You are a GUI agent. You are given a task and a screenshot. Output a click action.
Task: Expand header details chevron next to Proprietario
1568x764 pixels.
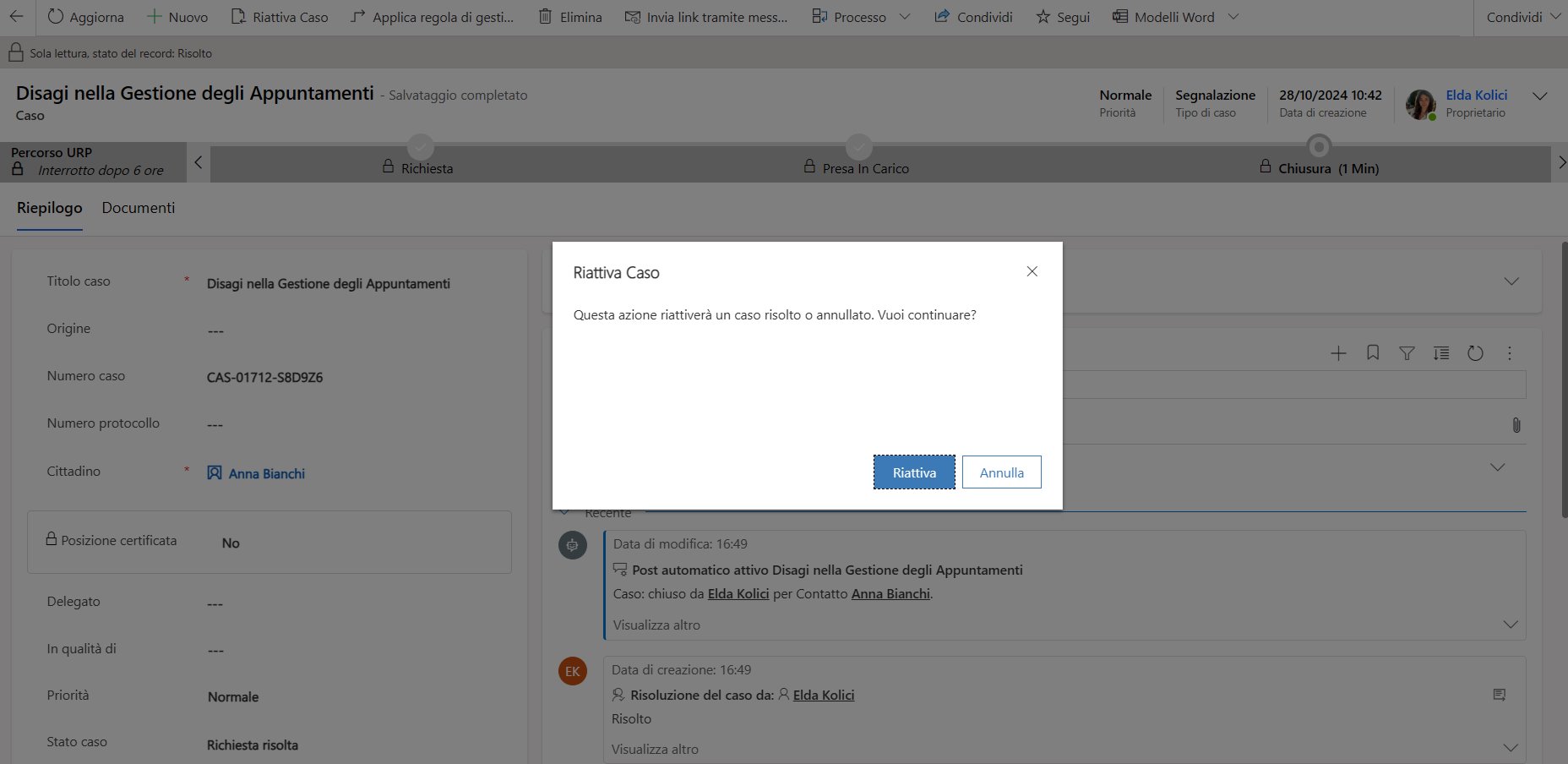point(1540,96)
